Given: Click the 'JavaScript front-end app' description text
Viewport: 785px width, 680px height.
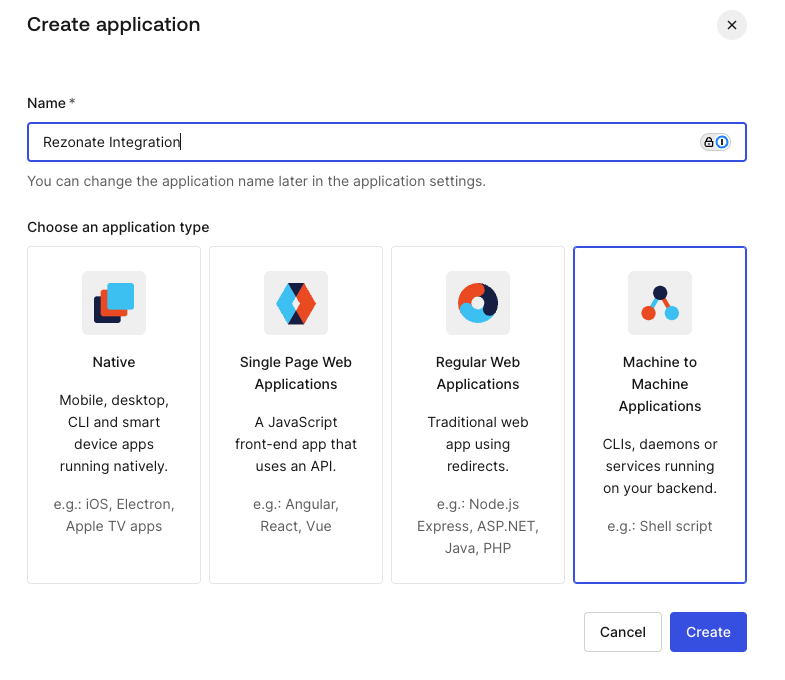Looking at the screenshot, I should (x=296, y=444).
